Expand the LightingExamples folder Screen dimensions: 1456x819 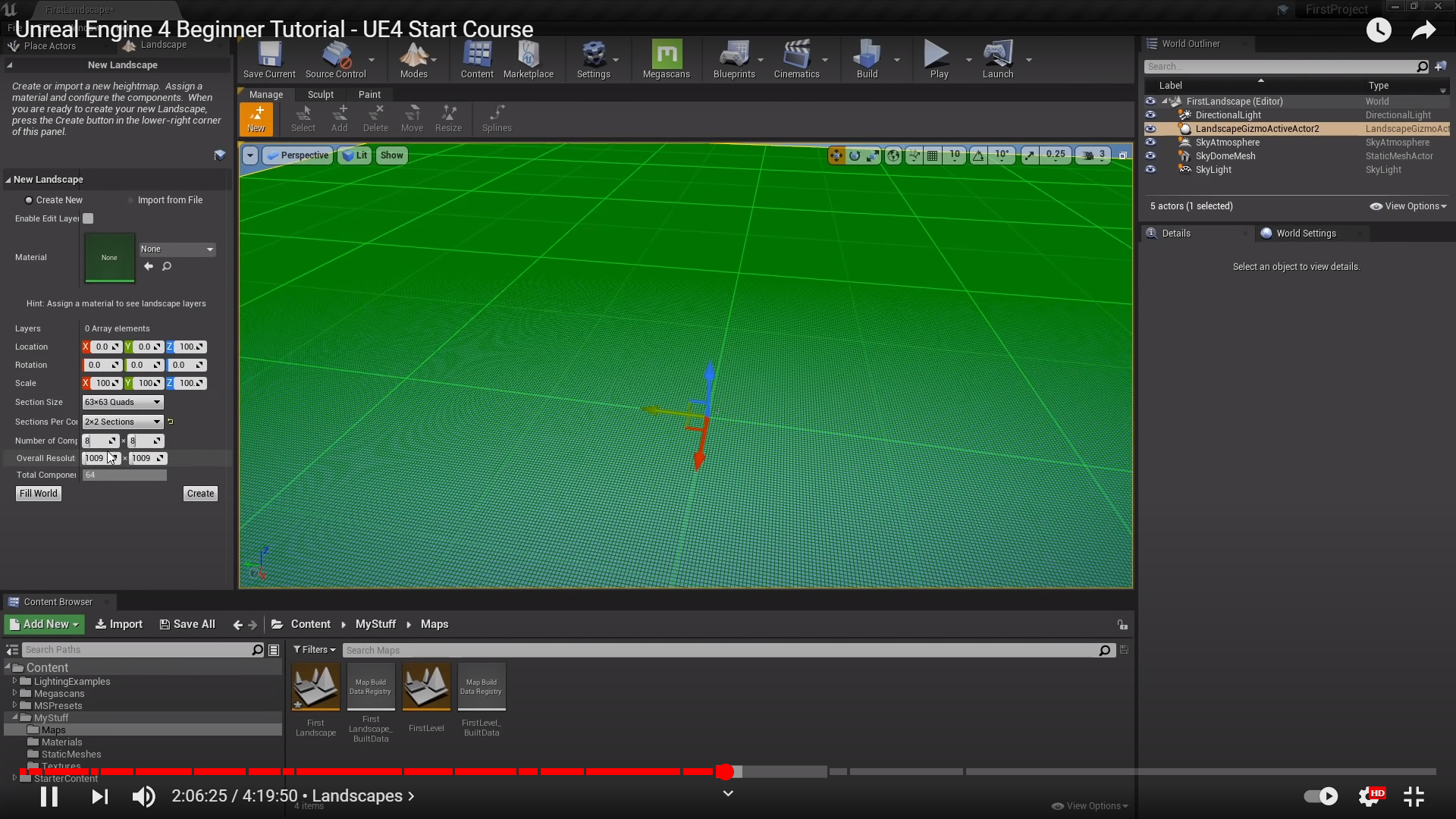(14, 681)
